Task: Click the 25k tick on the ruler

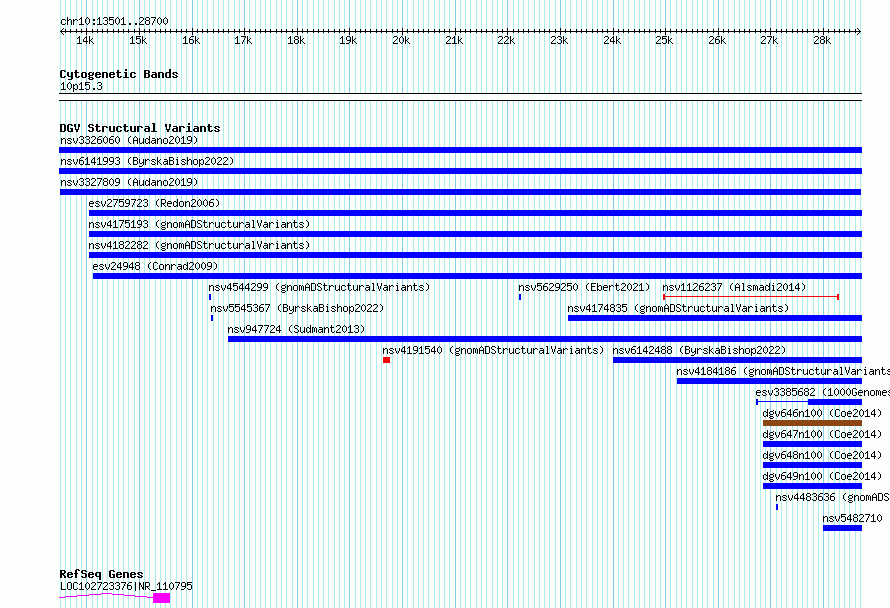Action: pos(664,40)
